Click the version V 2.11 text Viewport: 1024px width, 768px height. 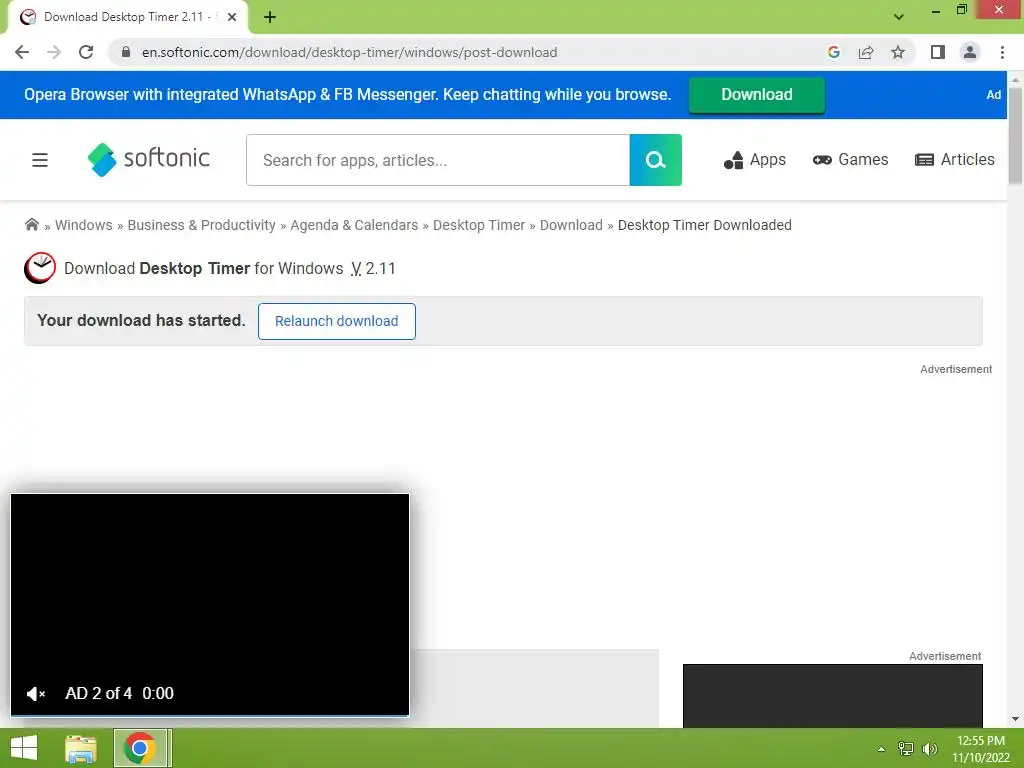click(x=373, y=268)
